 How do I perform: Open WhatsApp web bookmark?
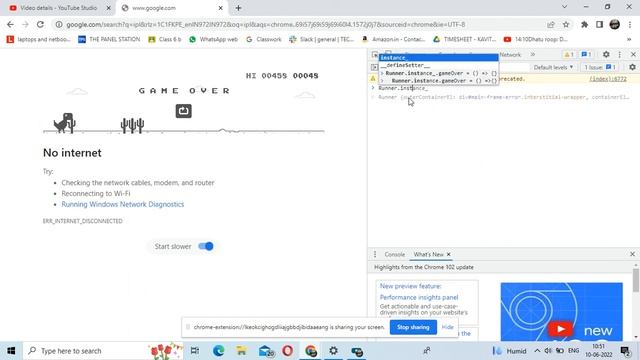(213, 39)
